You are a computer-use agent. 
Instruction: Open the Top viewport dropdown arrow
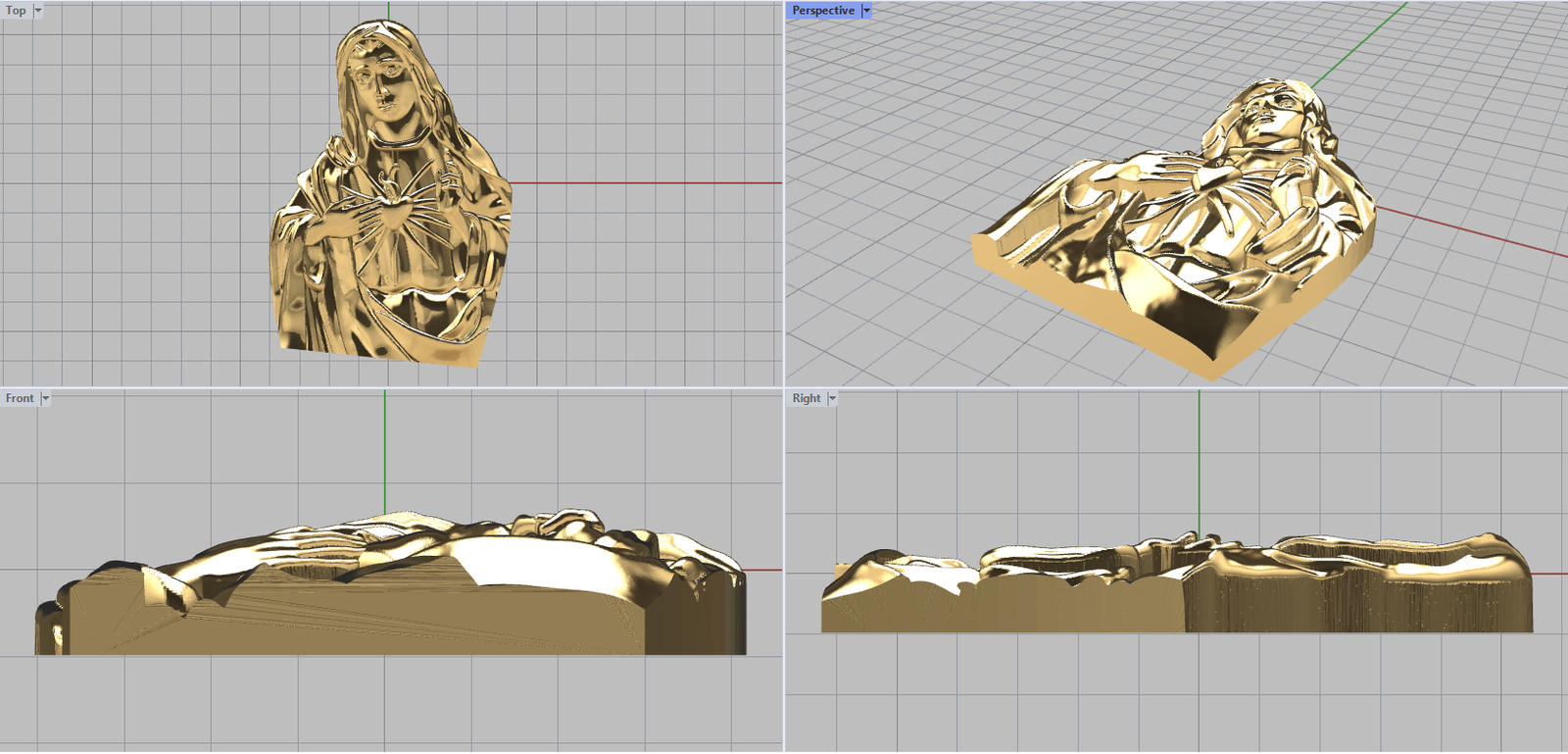[38, 11]
